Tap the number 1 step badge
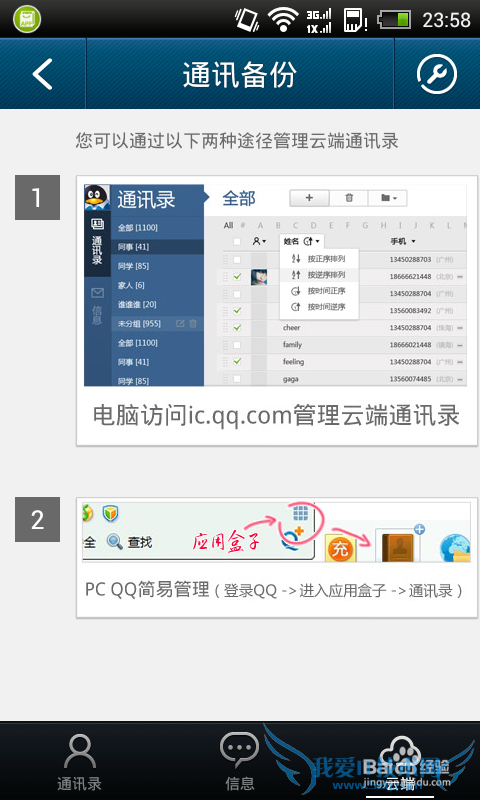The image size is (480, 800). [37, 197]
